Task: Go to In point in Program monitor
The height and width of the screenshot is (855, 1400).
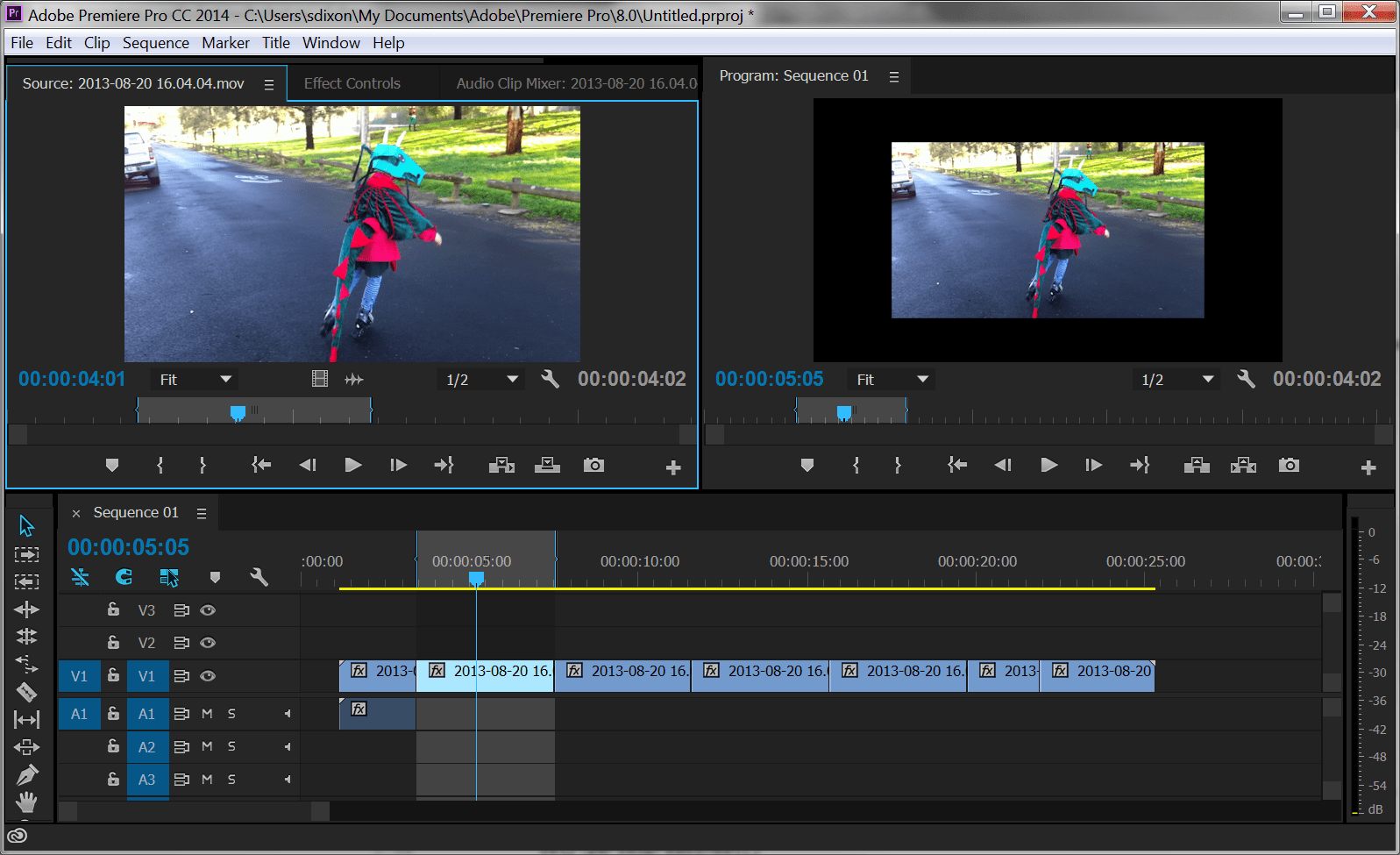Action: point(957,465)
